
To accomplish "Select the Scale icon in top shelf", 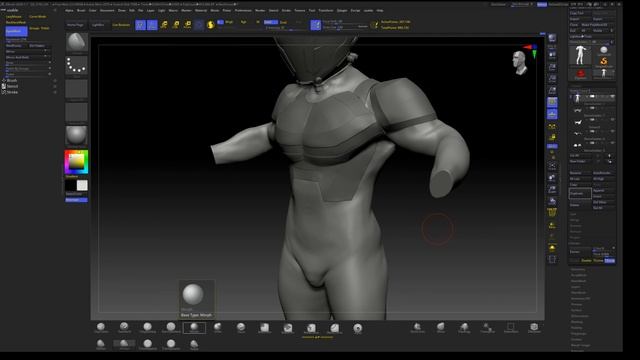I will click(x=176, y=25).
